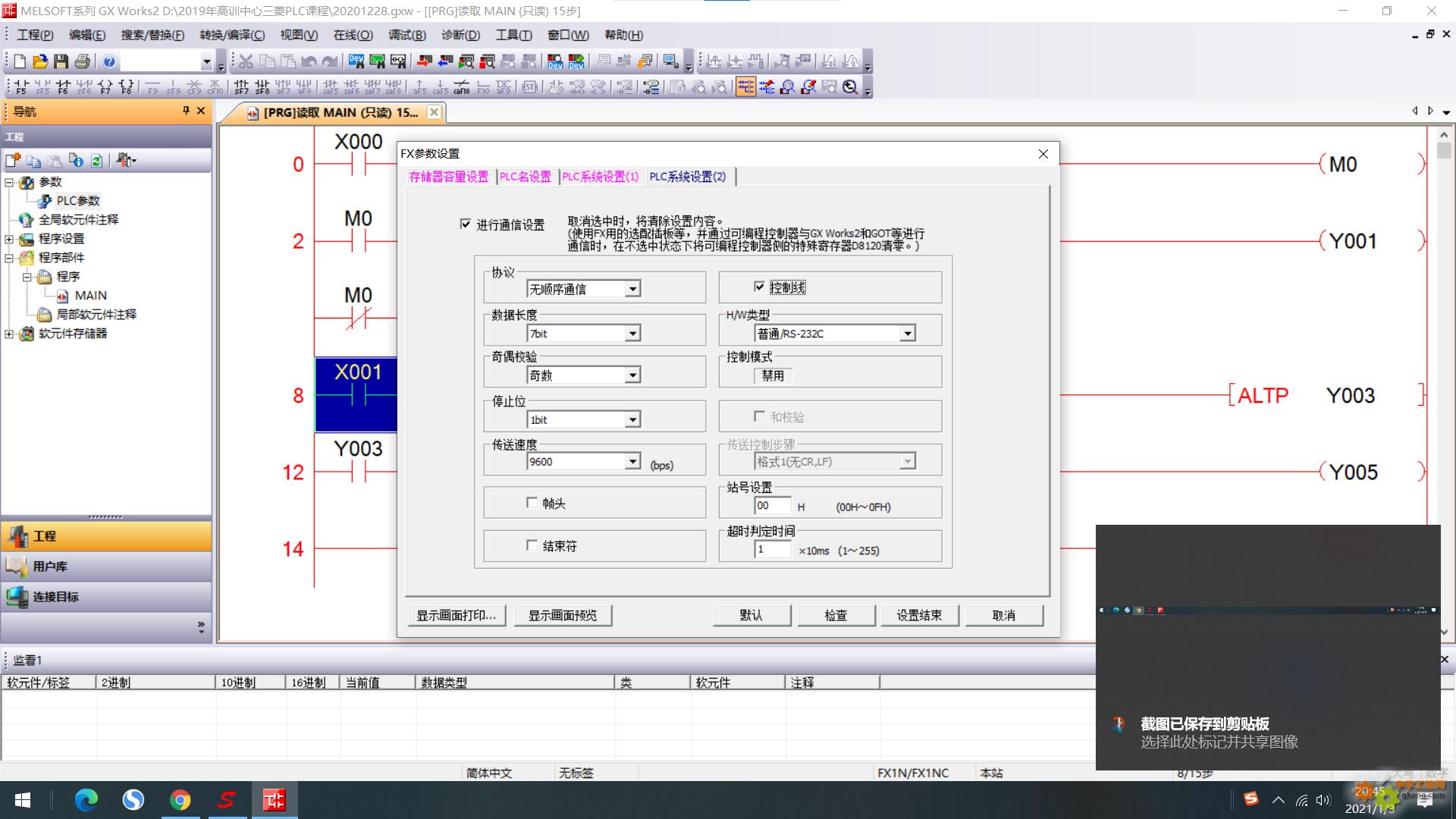This screenshot has height=819, width=1456.
Task: Click the New project icon
Action: [20, 61]
